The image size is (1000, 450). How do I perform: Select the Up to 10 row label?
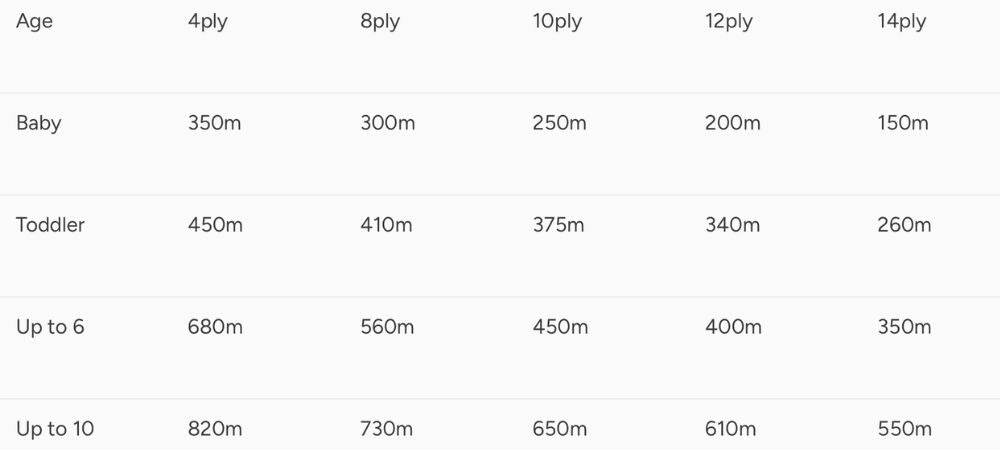(55, 429)
